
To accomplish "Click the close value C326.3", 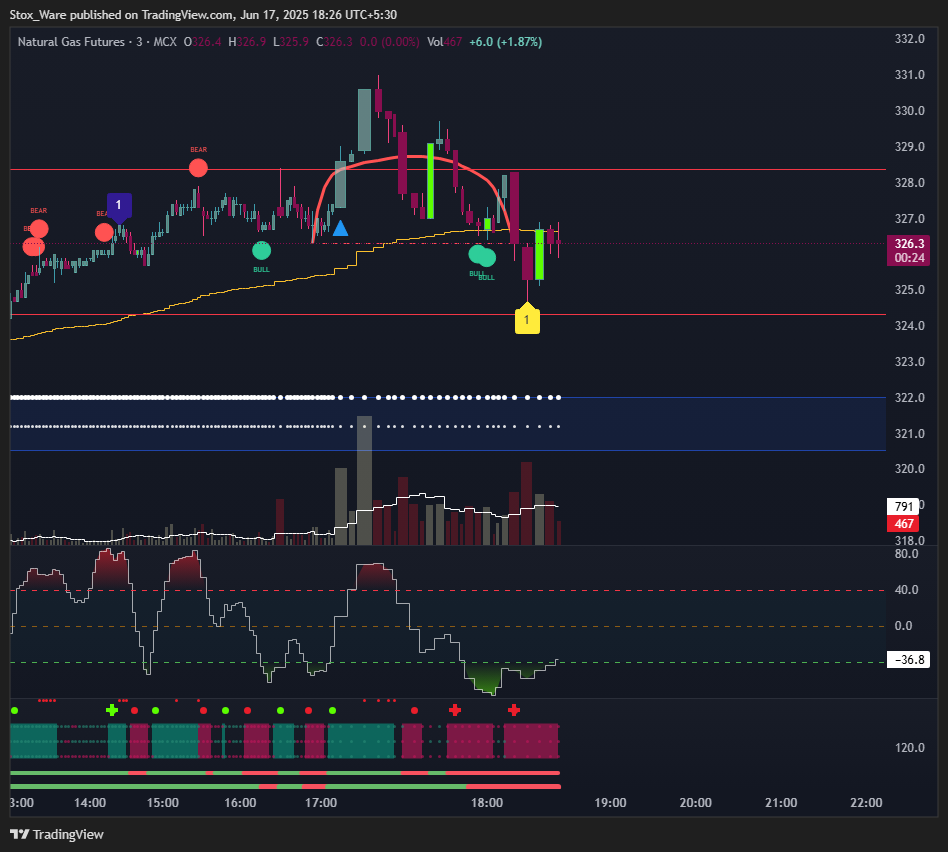I will [x=334, y=42].
